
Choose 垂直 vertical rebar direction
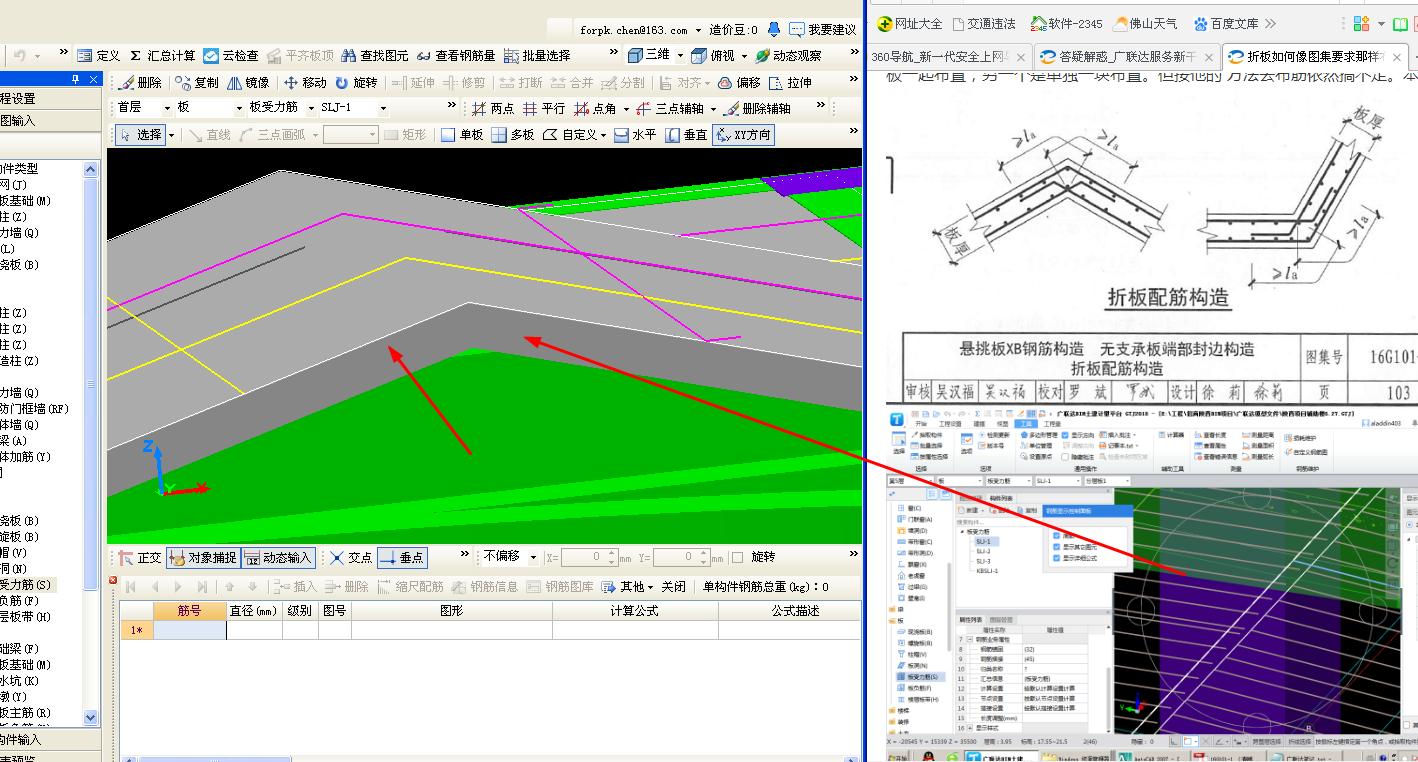[x=687, y=134]
